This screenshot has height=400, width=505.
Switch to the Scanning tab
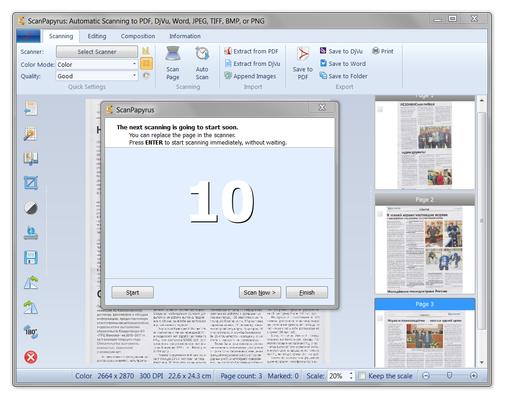61,36
